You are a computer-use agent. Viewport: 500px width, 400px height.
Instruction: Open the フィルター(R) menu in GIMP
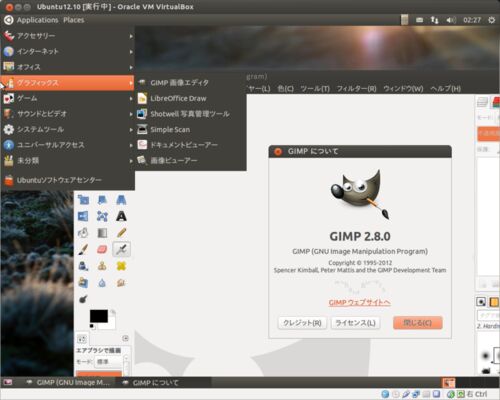[x=356, y=89]
